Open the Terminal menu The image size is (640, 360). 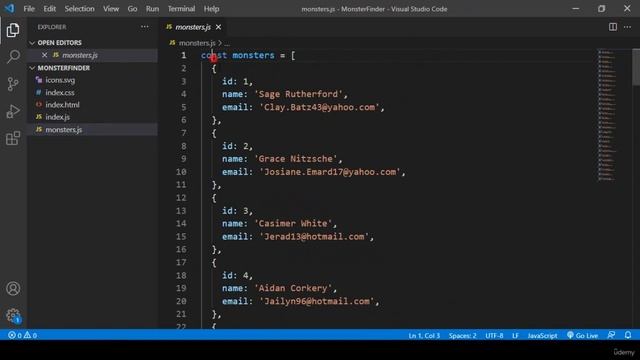coord(181,9)
